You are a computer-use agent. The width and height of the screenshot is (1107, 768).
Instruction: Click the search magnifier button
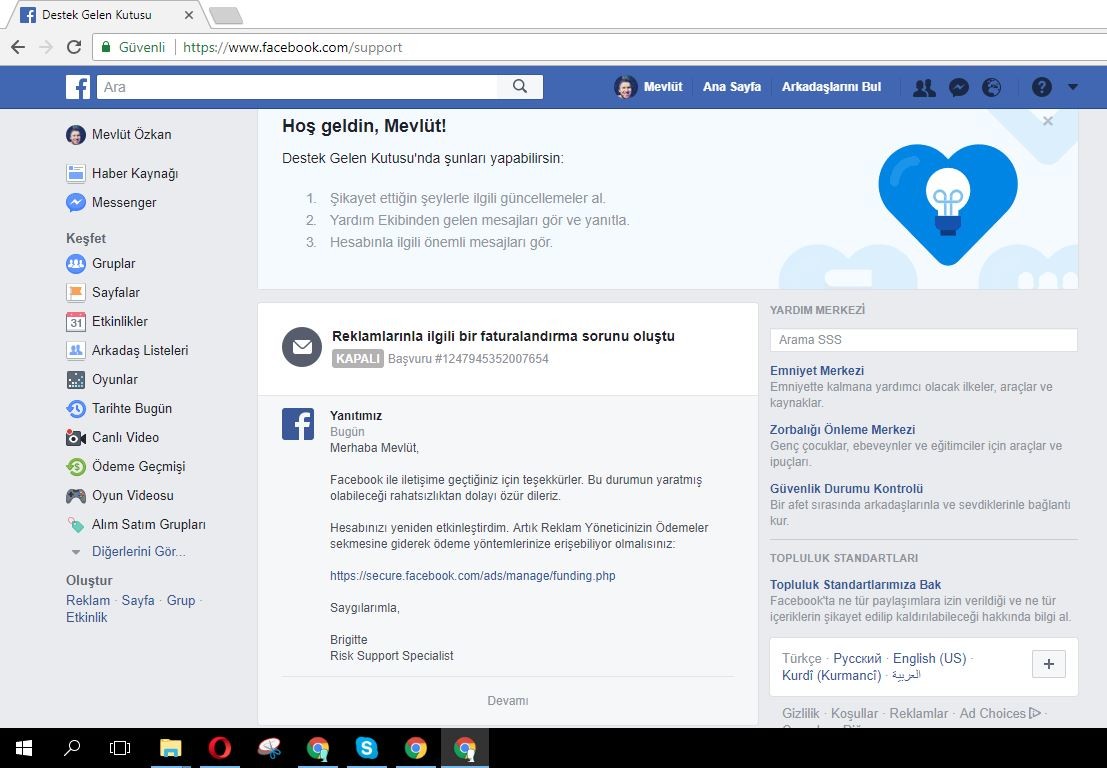point(520,86)
